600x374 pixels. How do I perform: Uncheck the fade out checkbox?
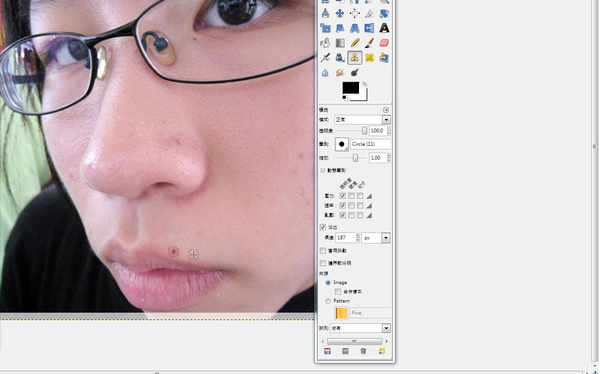coord(323,227)
